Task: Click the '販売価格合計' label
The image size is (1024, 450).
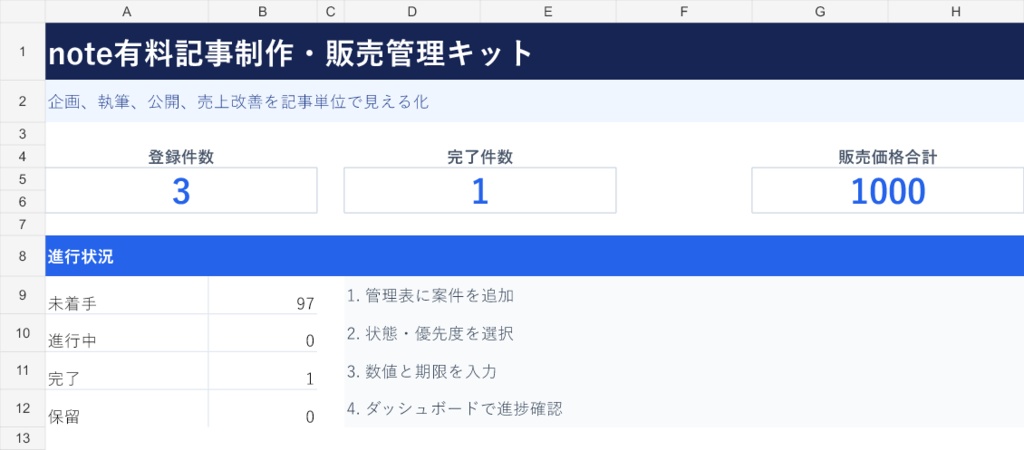Action: pos(888,157)
